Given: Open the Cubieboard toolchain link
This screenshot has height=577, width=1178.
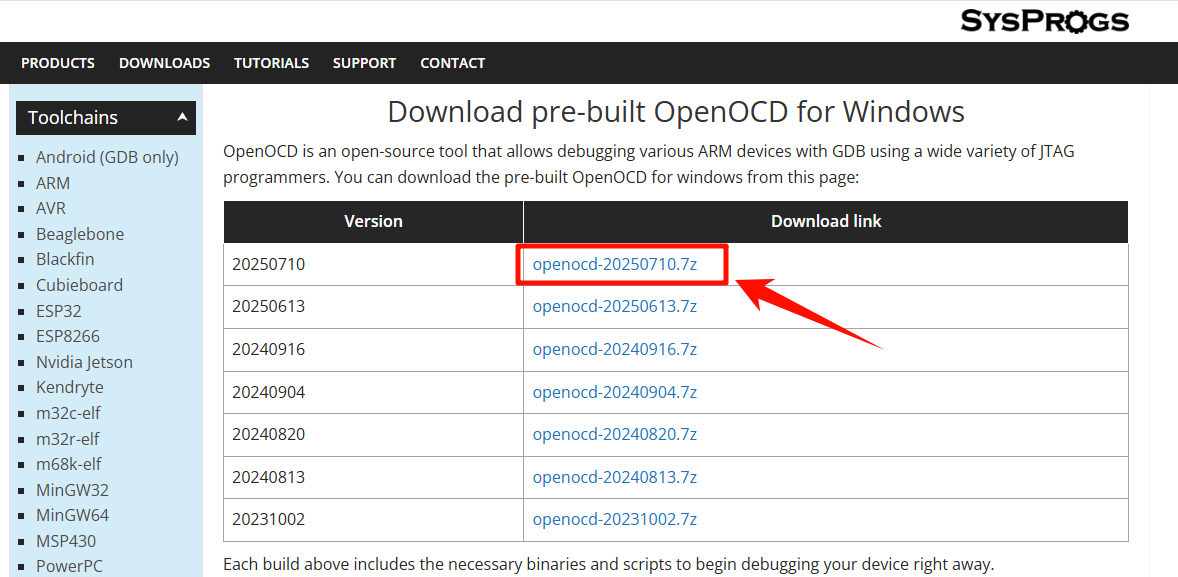Looking at the screenshot, I should click(80, 285).
